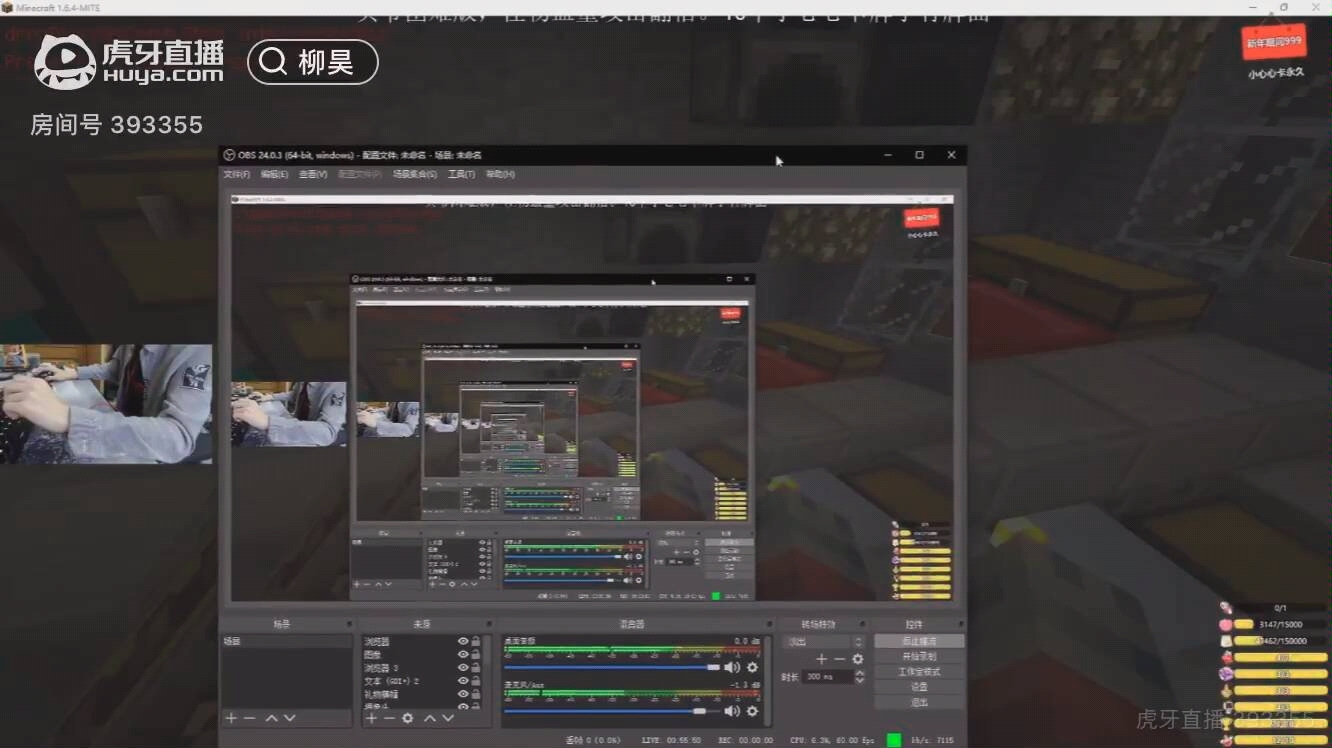Toggle visibility of 浏览器 source in main OBS
This screenshot has width=1332, height=748.
463,641
